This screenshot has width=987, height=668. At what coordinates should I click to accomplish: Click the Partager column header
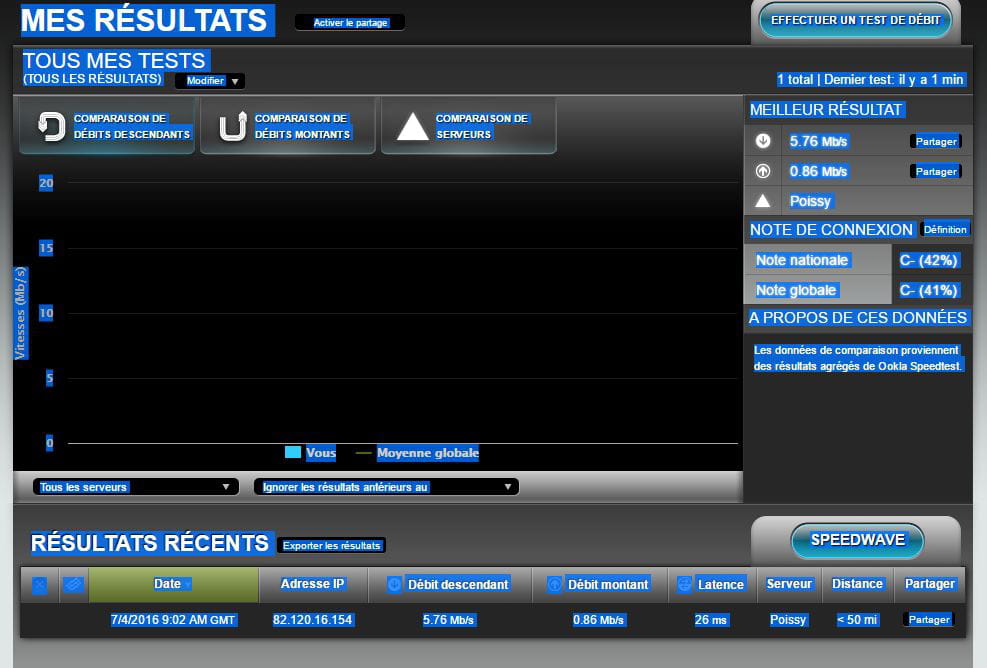[930, 584]
